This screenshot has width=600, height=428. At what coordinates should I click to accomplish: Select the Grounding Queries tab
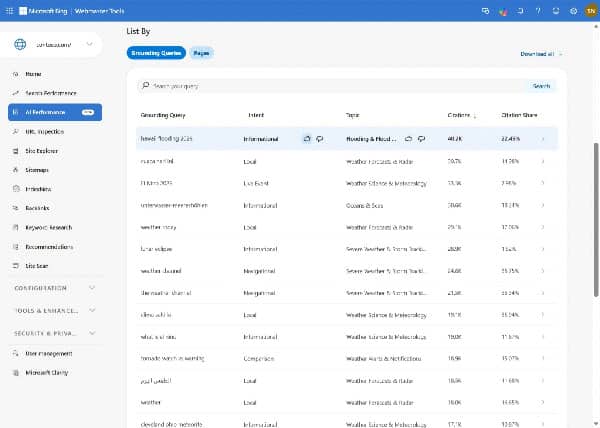tap(156, 53)
